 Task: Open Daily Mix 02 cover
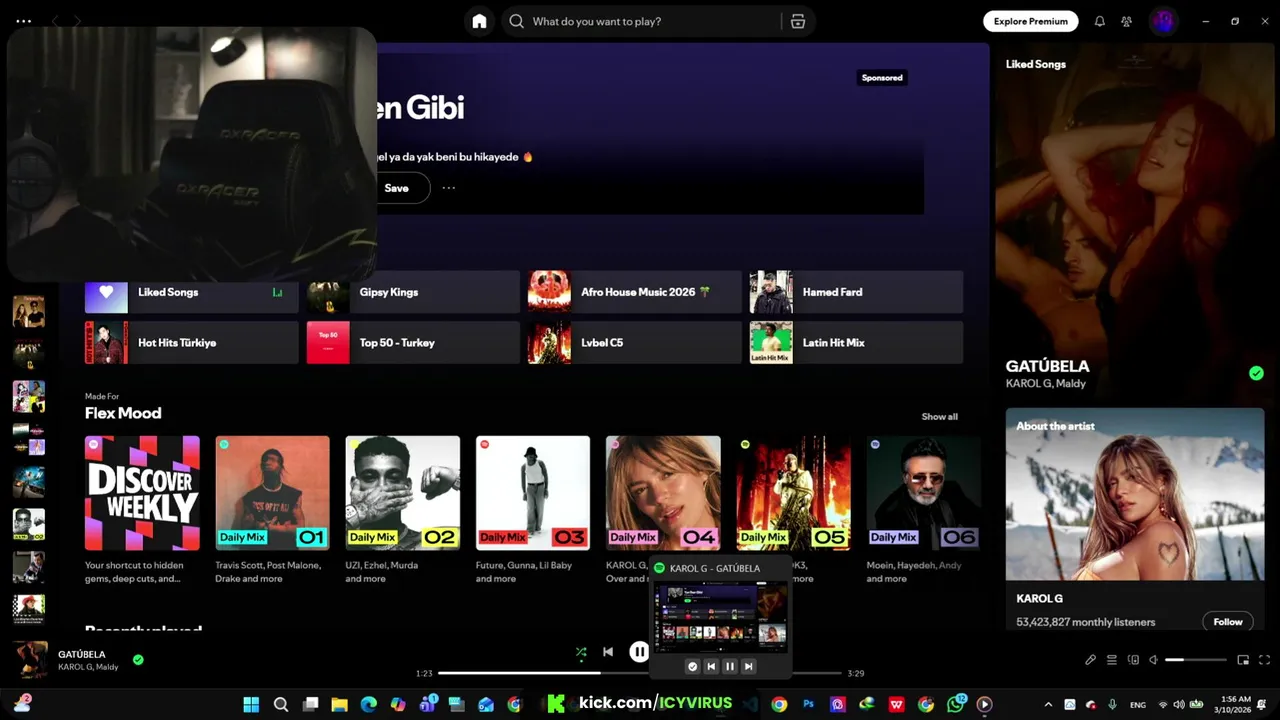tap(403, 493)
